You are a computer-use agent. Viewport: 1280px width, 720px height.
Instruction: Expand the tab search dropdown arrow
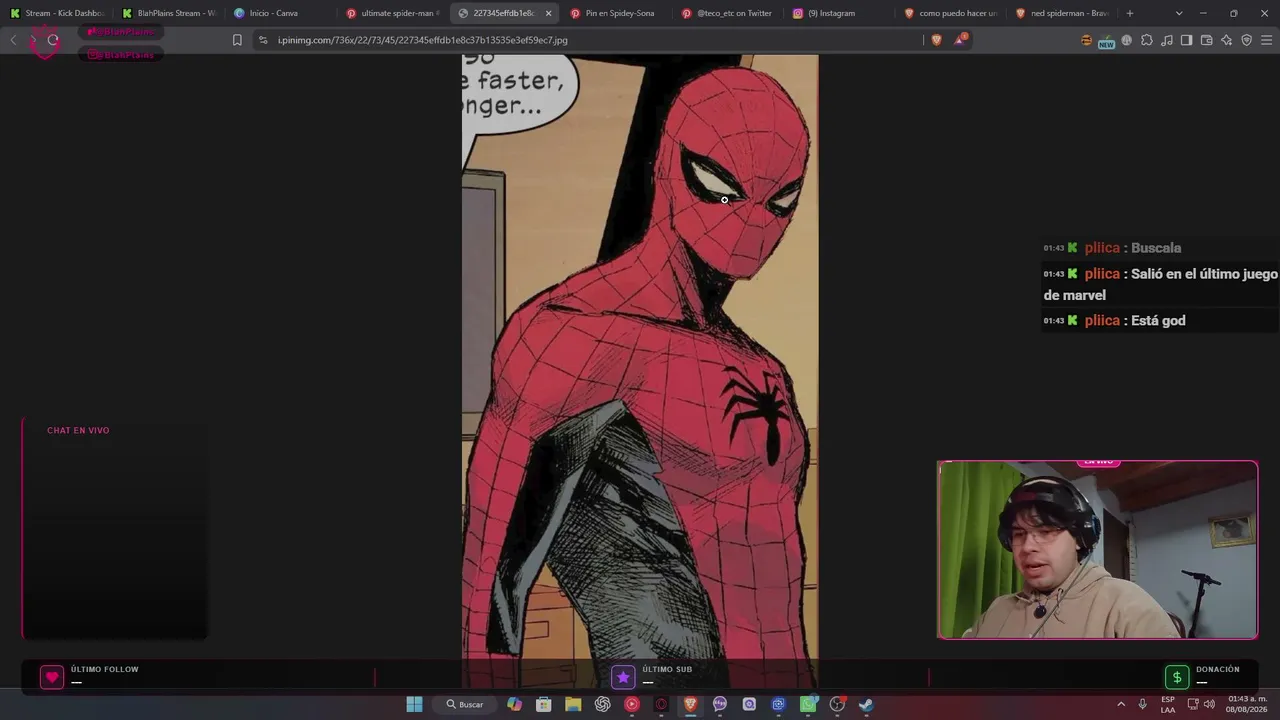tap(1179, 13)
